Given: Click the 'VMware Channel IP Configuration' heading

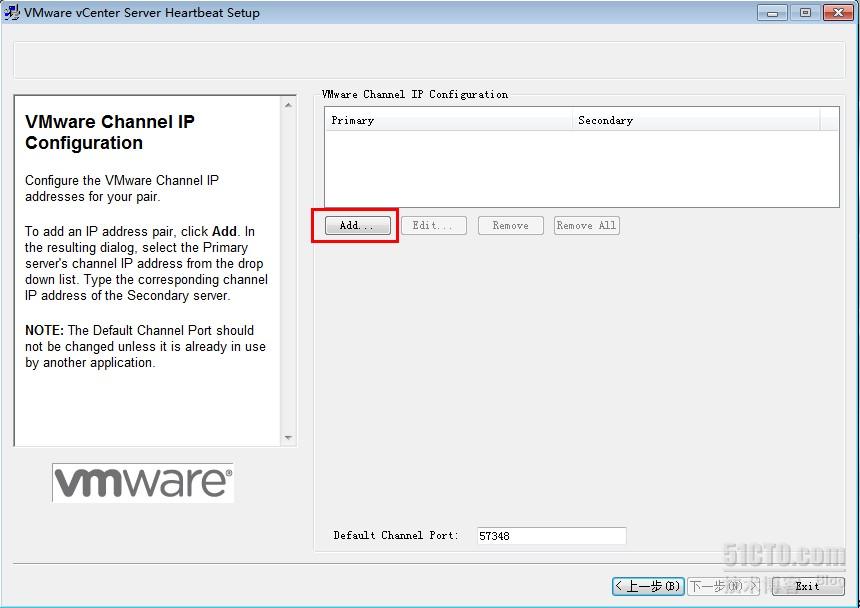Looking at the screenshot, I should [x=110, y=132].
